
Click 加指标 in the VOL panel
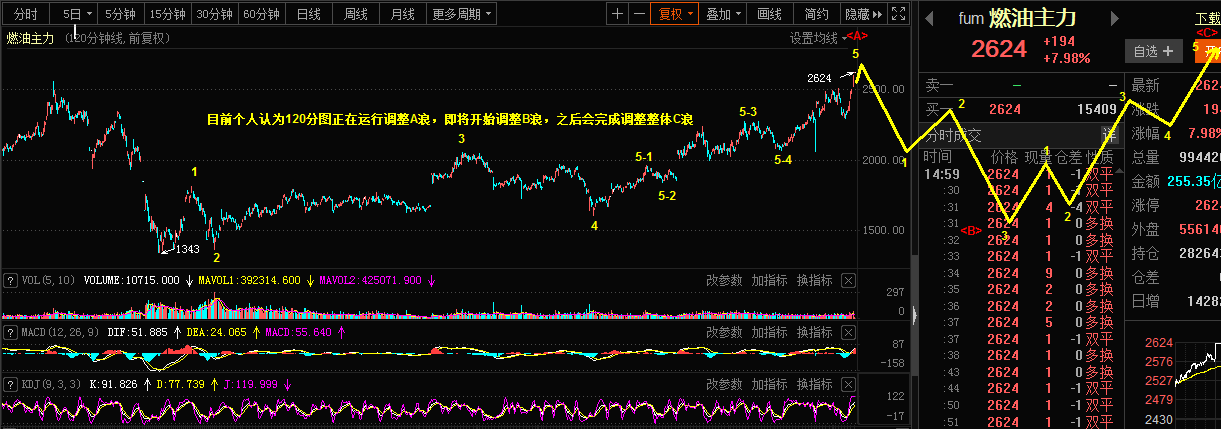click(770, 281)
